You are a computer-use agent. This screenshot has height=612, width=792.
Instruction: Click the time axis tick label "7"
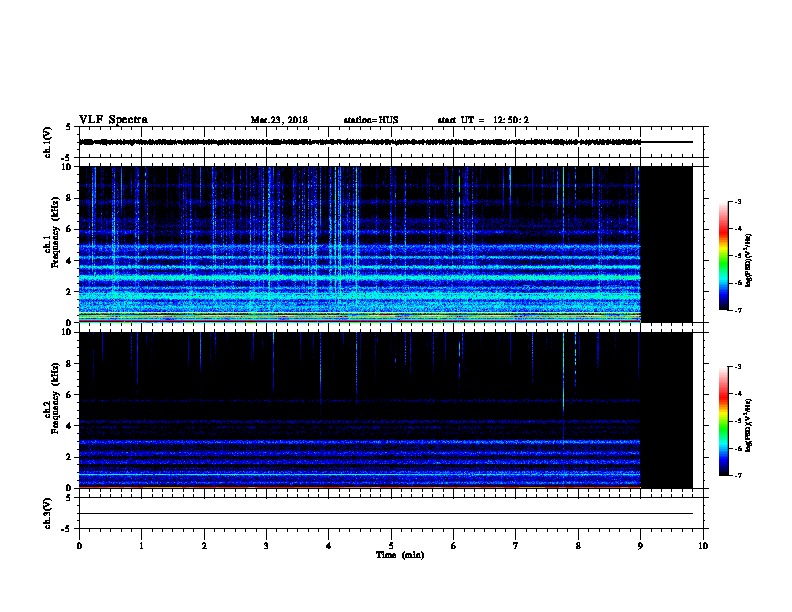516,546
